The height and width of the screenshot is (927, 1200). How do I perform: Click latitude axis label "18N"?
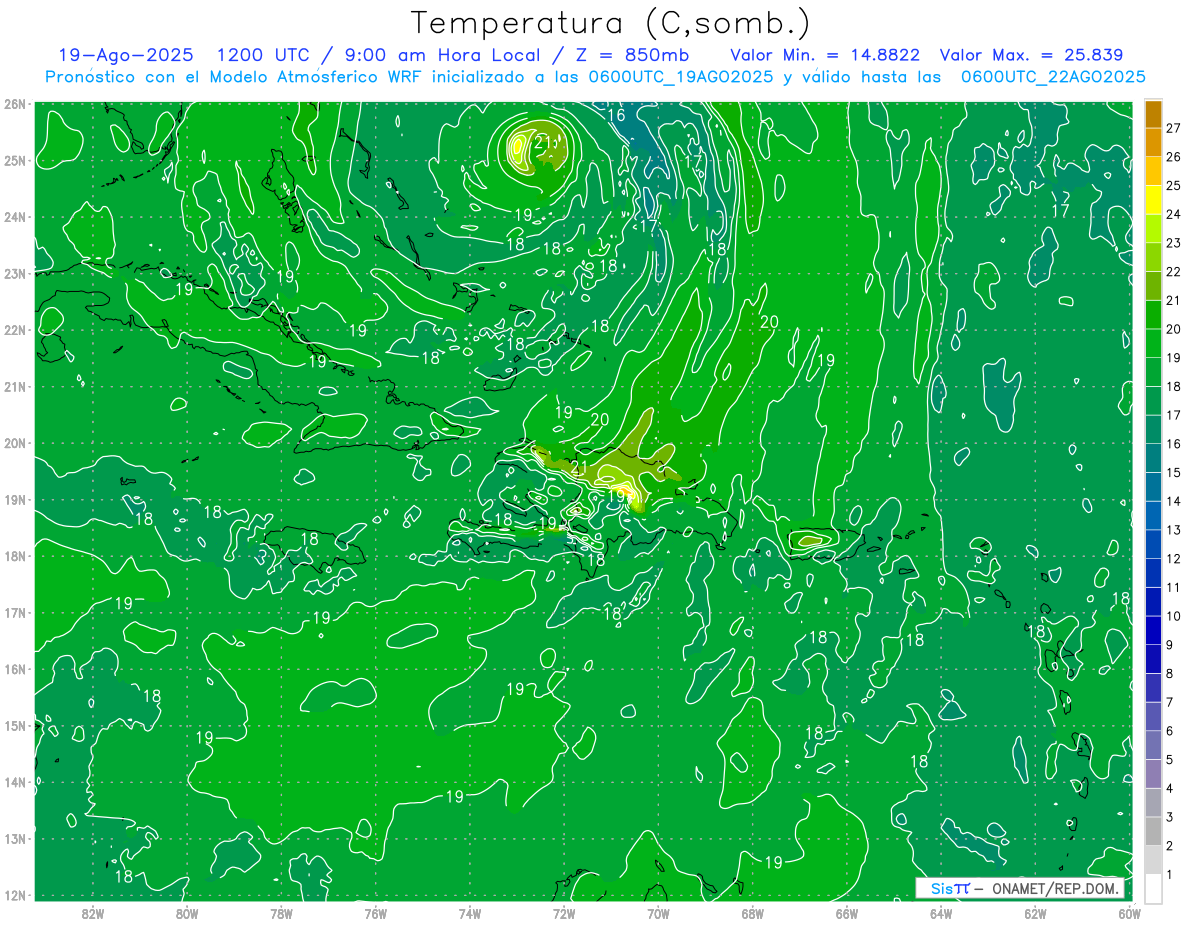(14, 556)
